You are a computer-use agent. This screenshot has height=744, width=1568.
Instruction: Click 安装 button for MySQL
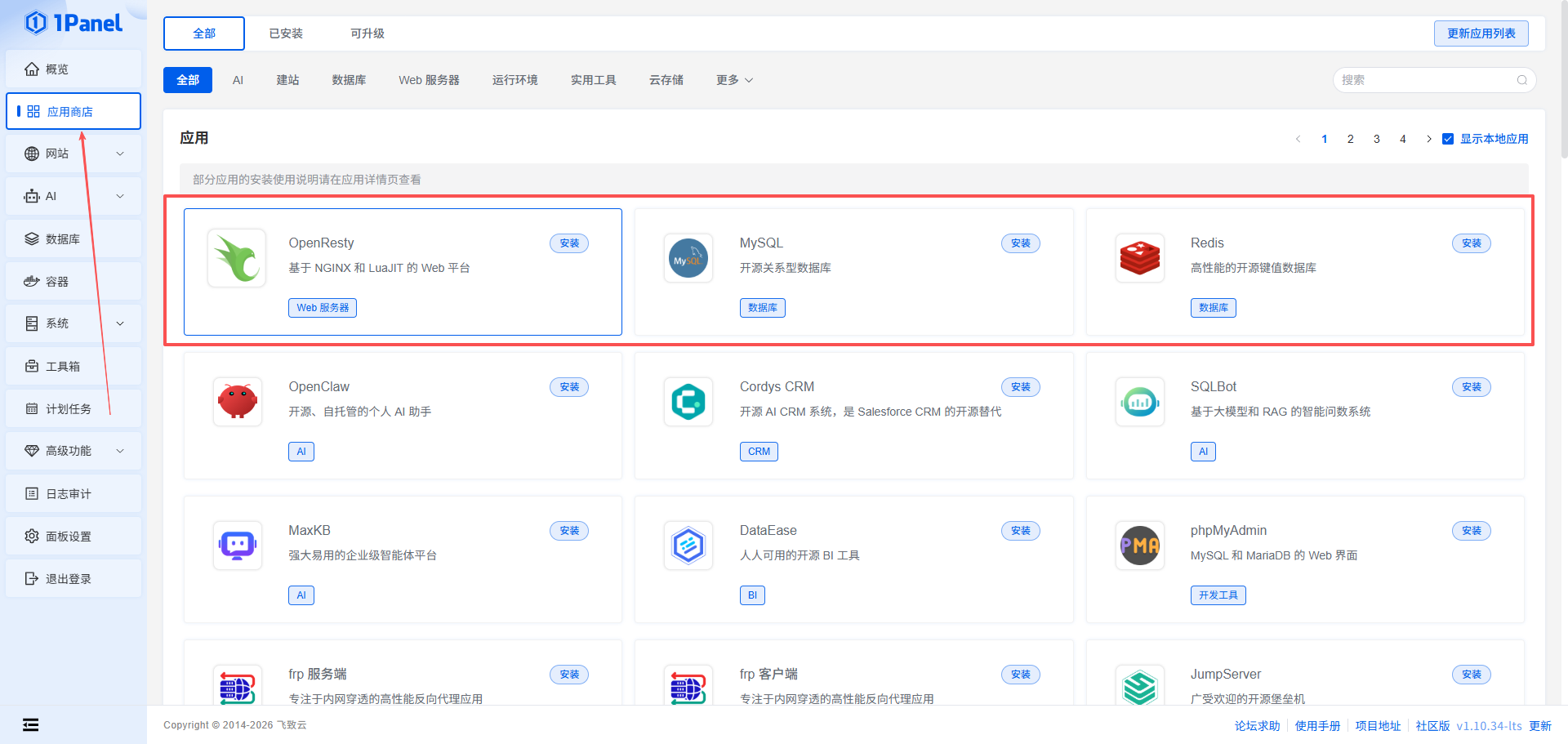pyautogui.click(x=1020, y=243)
